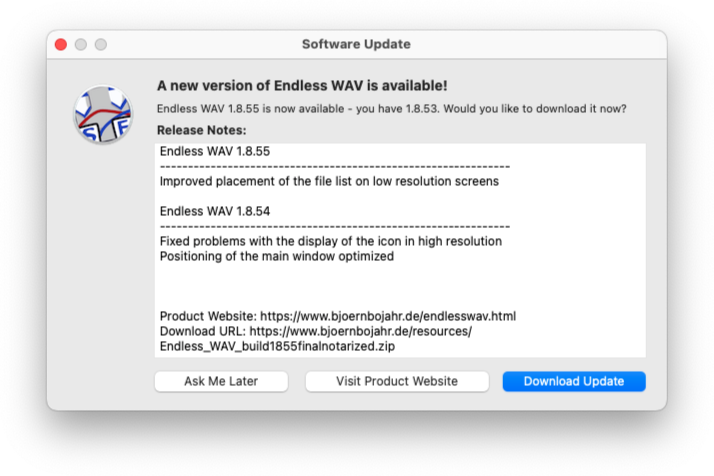The width and height of the screenshot is (714, 476).
Task: Click the Endless WAV 1.8.54 heading line
Action: [215, 211]
